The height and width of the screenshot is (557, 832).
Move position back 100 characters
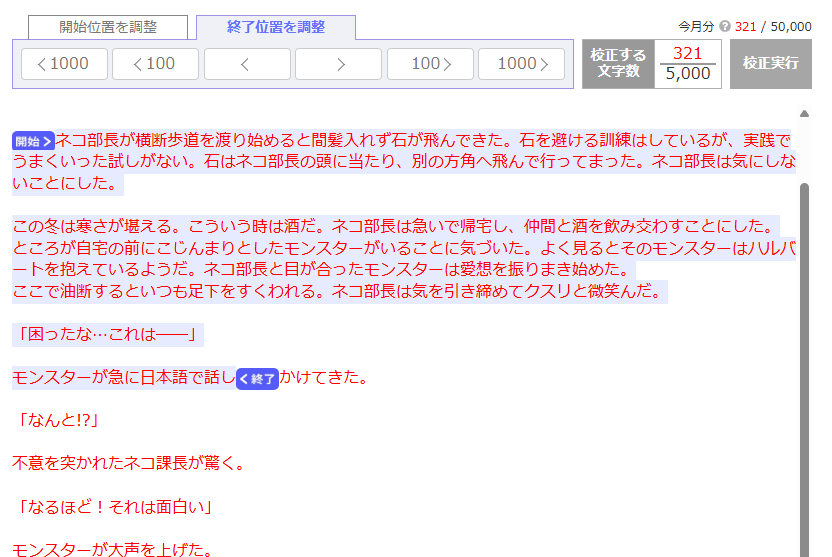point(155,64)
